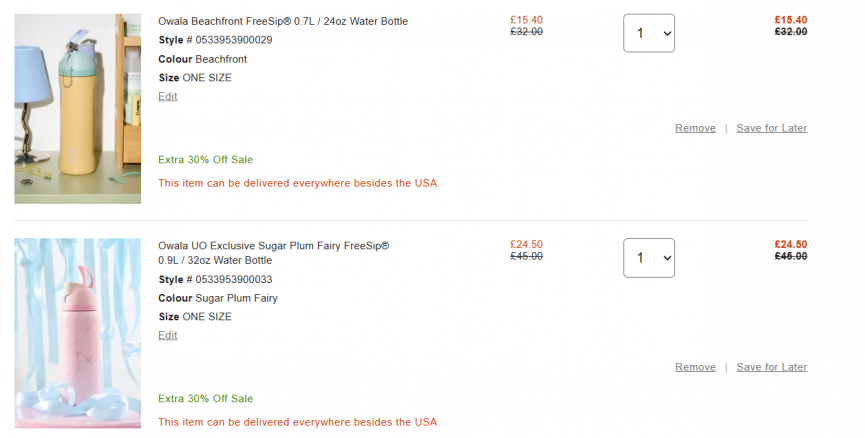Click the Colour Beachfront label
The image size is (865, 438).
click(202, 59)
